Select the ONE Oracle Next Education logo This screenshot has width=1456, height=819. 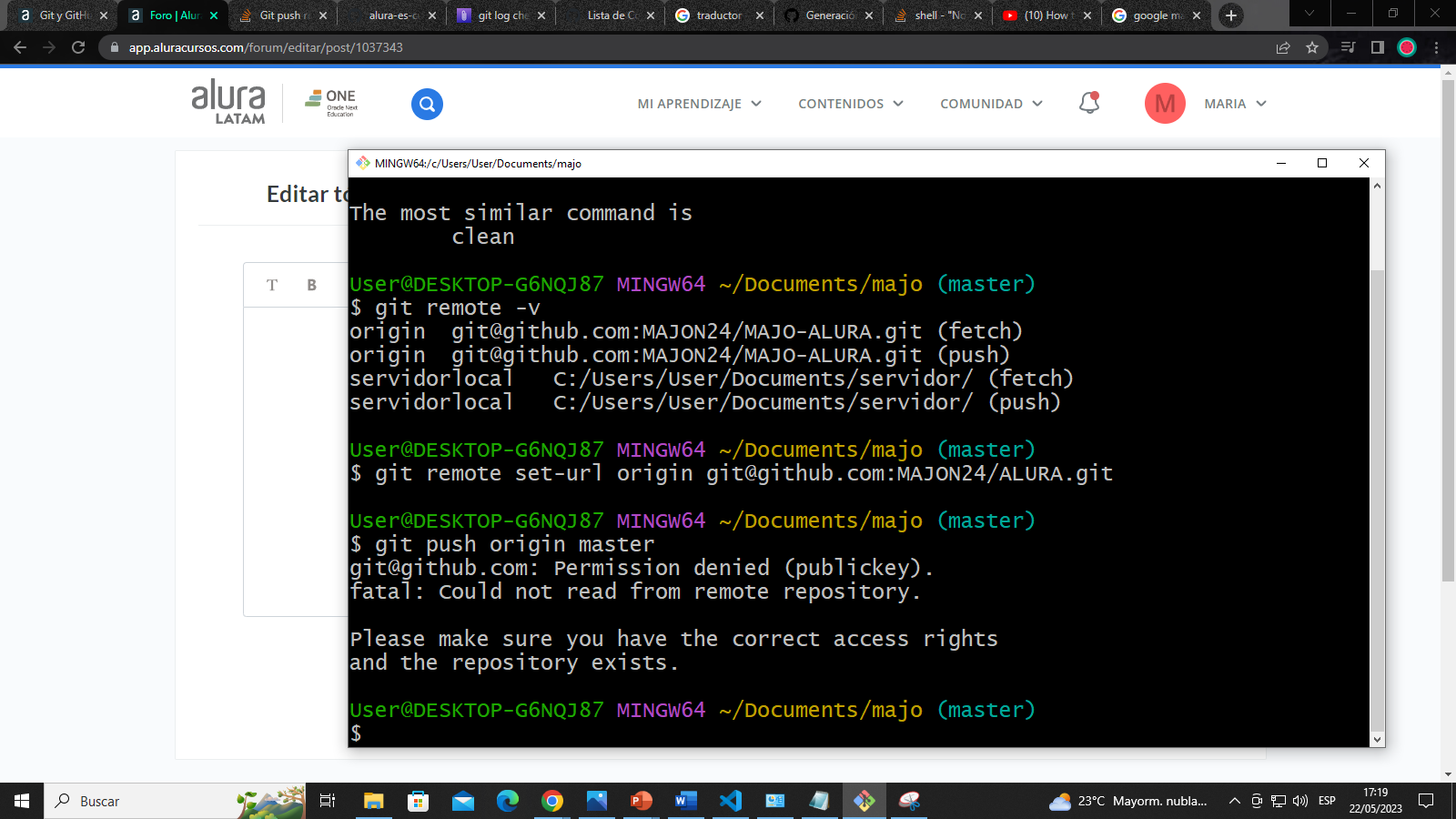[x=331, y=103]
